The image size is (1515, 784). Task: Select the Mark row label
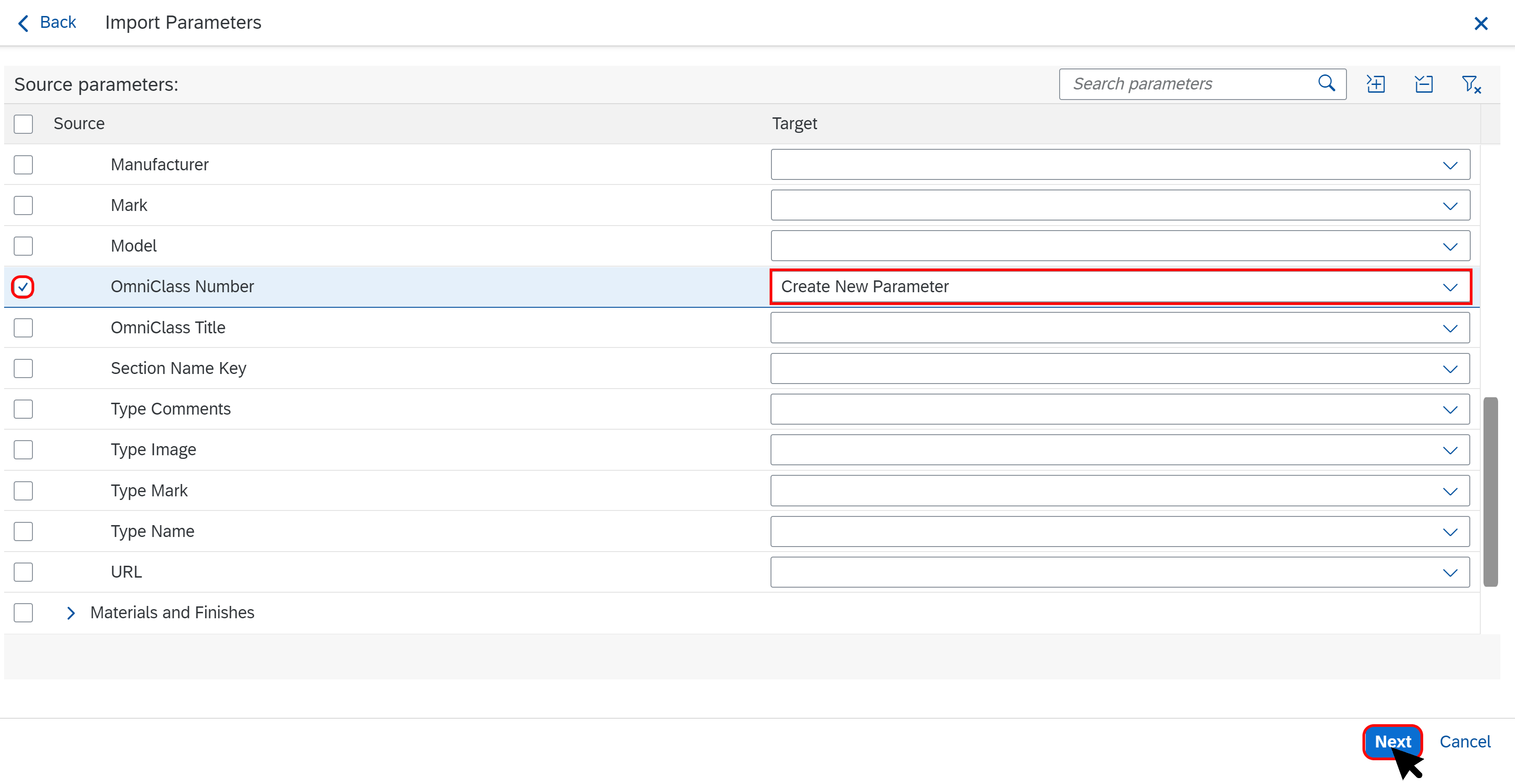tap(129, 205)
